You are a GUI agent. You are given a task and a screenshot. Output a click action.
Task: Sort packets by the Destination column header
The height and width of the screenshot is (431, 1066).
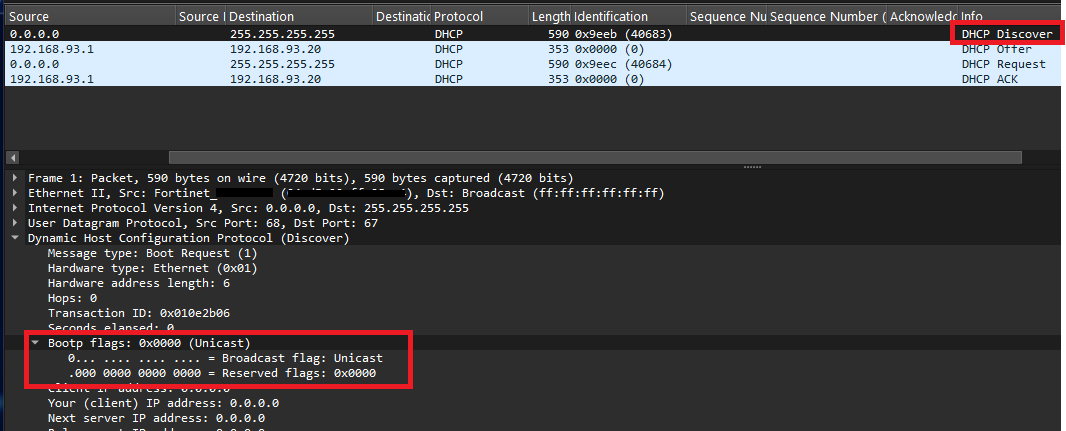click(x=300, y=16)
